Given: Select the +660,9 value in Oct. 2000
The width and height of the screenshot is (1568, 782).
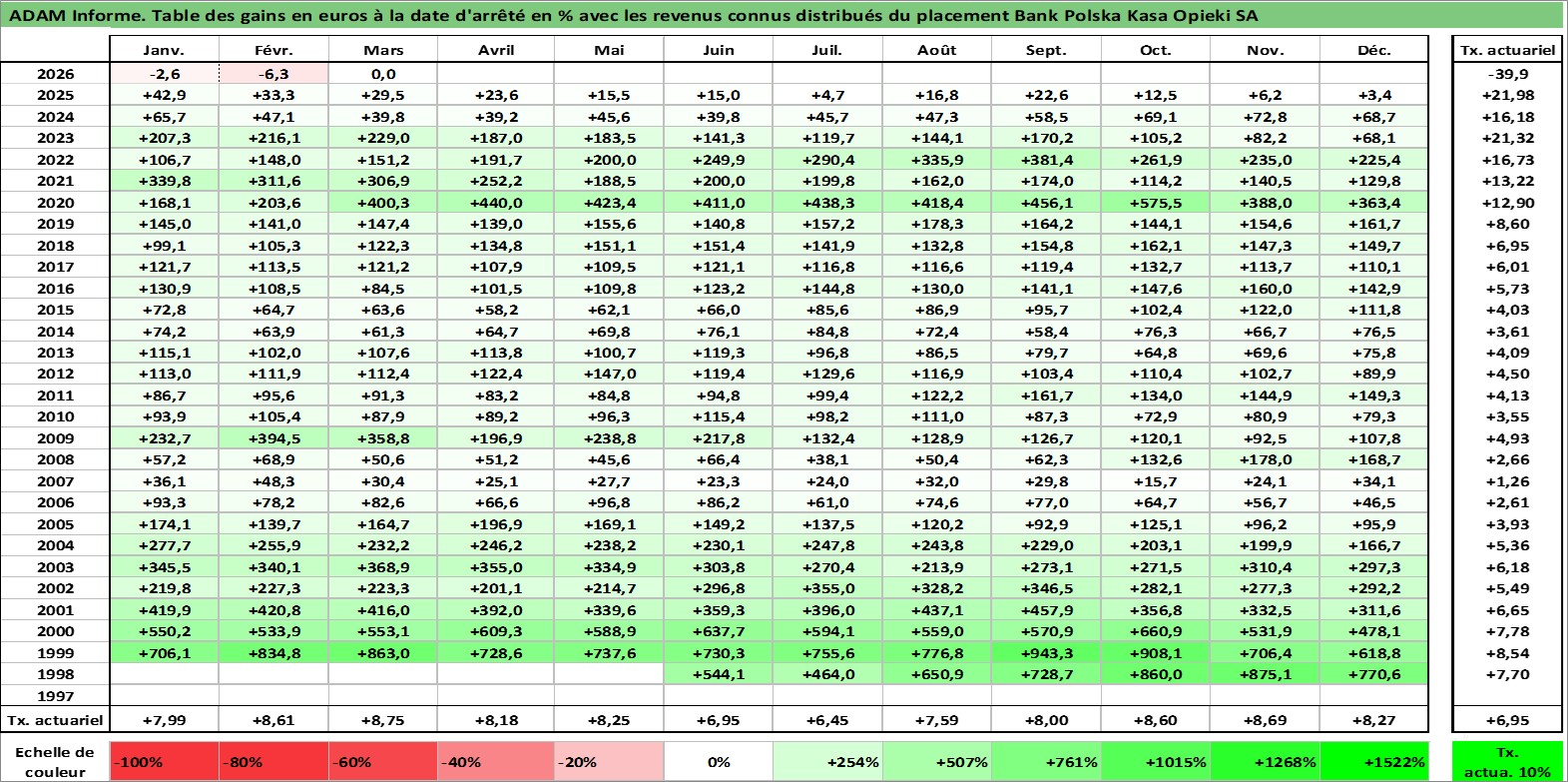Looking at the screenshot, I should tap(1156, 631).
